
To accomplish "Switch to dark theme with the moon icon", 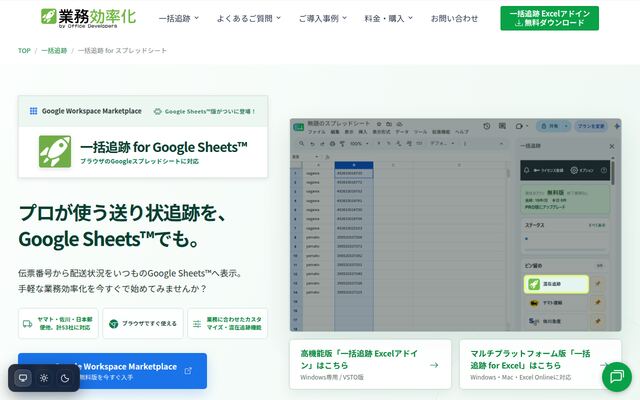I will (64, 378).
